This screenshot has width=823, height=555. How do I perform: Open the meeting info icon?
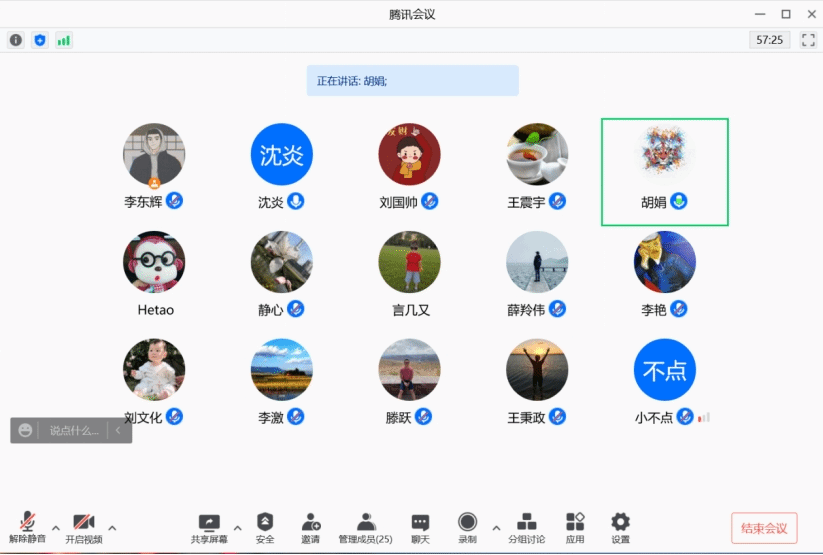(16, 40)
